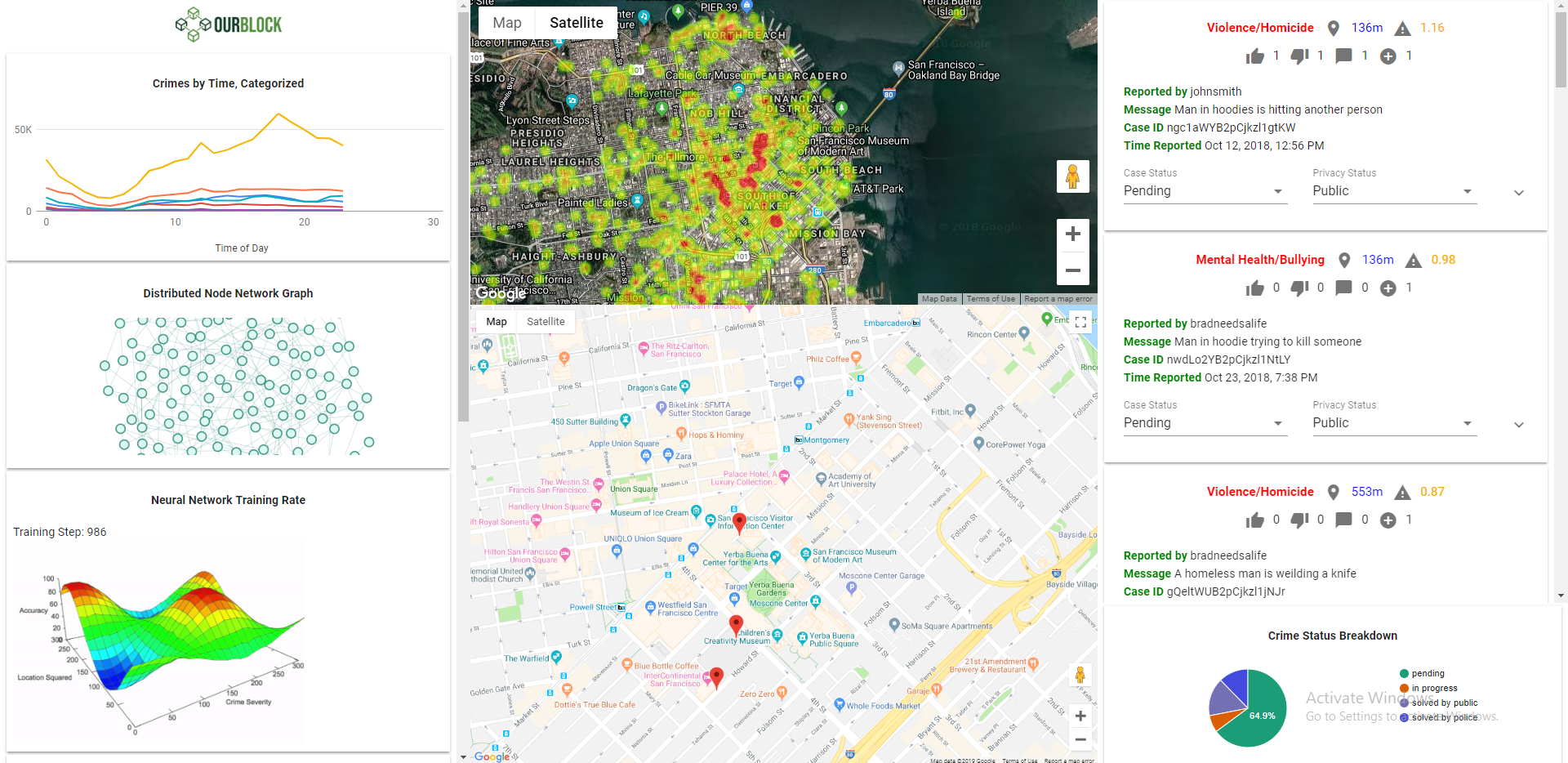Click the plus icon on the knife report
Viewport: 1568px width, 763px height.
tap(1388, 520)
